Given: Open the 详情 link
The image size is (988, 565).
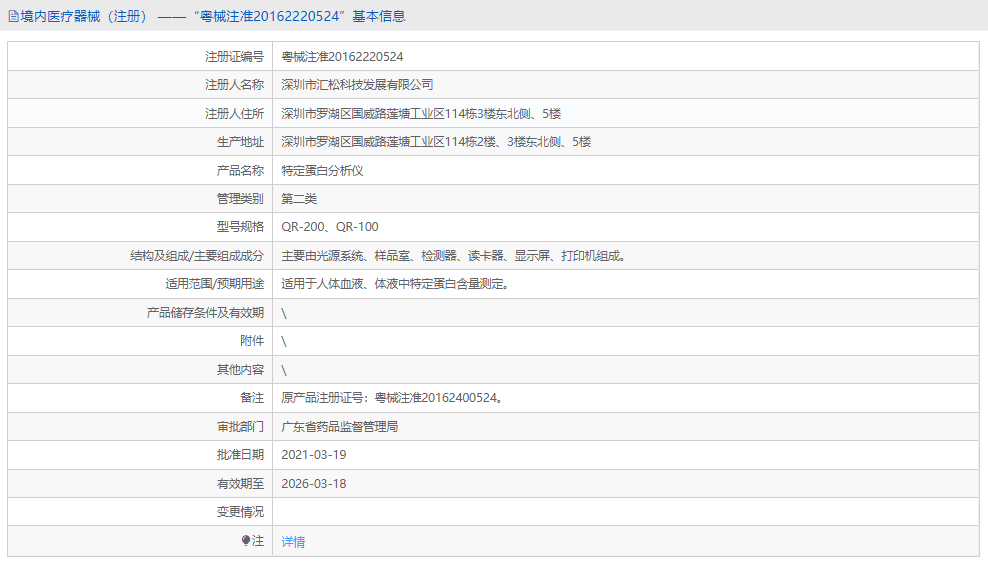Looking at the screenshot, I should pyautogui.click(x=293, y=542).
